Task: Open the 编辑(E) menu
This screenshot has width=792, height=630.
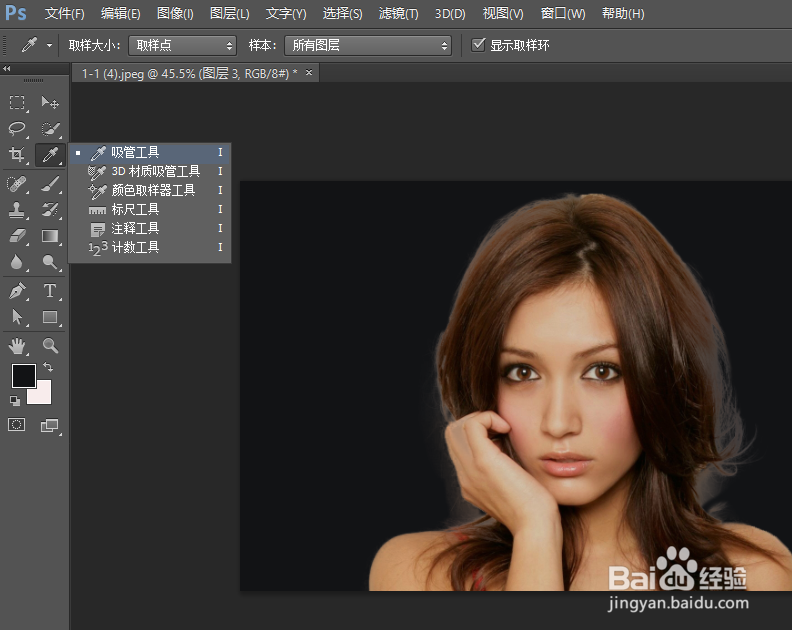Action: pos(120,14)
